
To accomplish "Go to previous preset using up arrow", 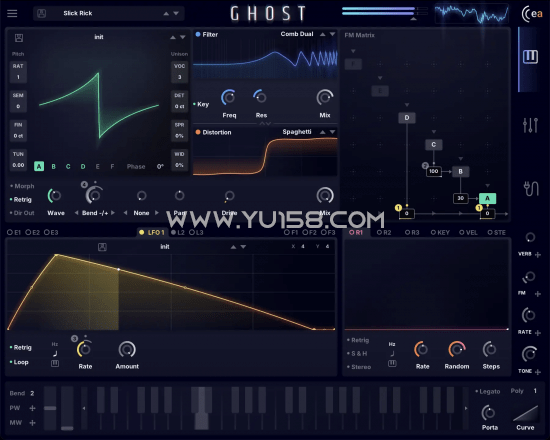I will (x=166, y=14).
